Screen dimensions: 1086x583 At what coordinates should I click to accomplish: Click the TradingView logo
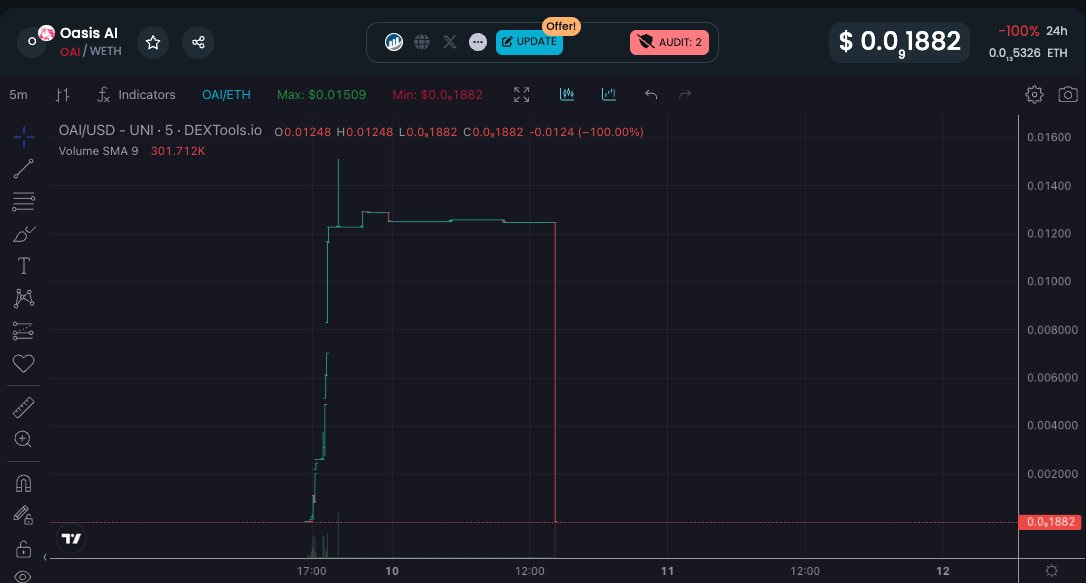71,539
